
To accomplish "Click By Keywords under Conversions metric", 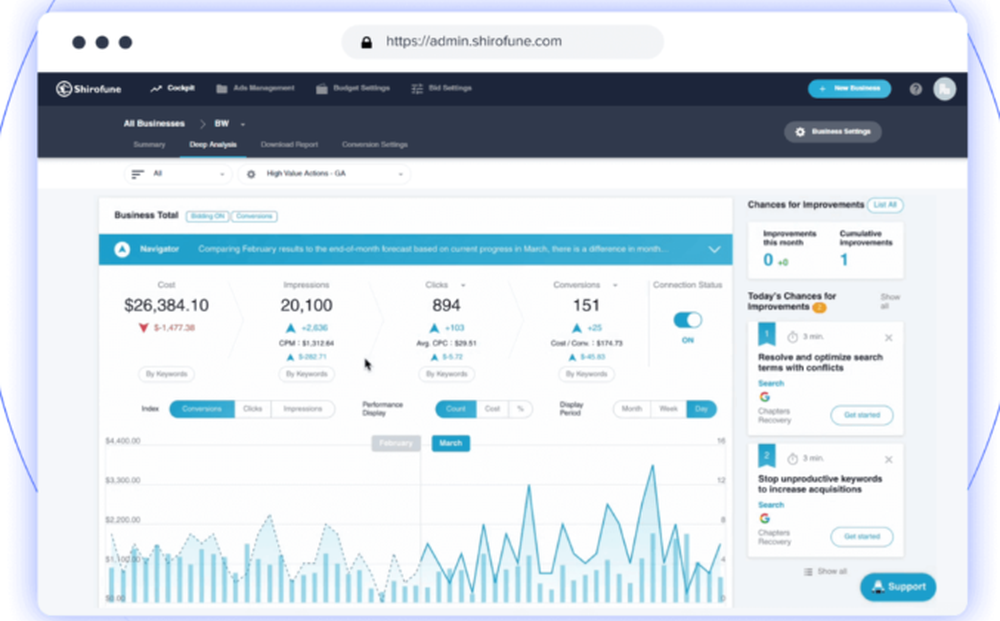I will (x=586, y=374).
